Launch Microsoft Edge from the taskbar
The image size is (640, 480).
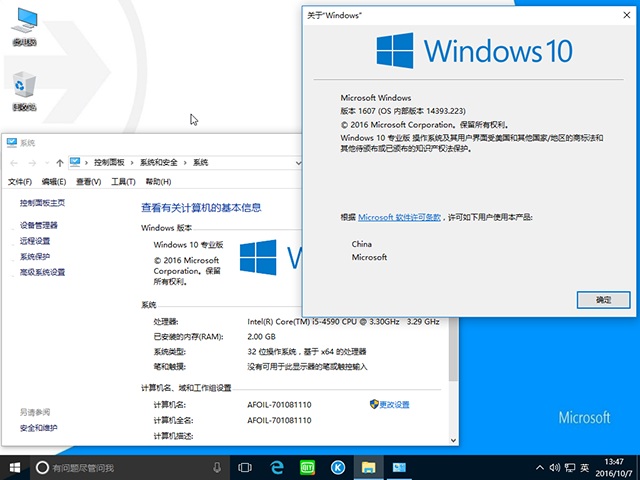coord(276,467)
